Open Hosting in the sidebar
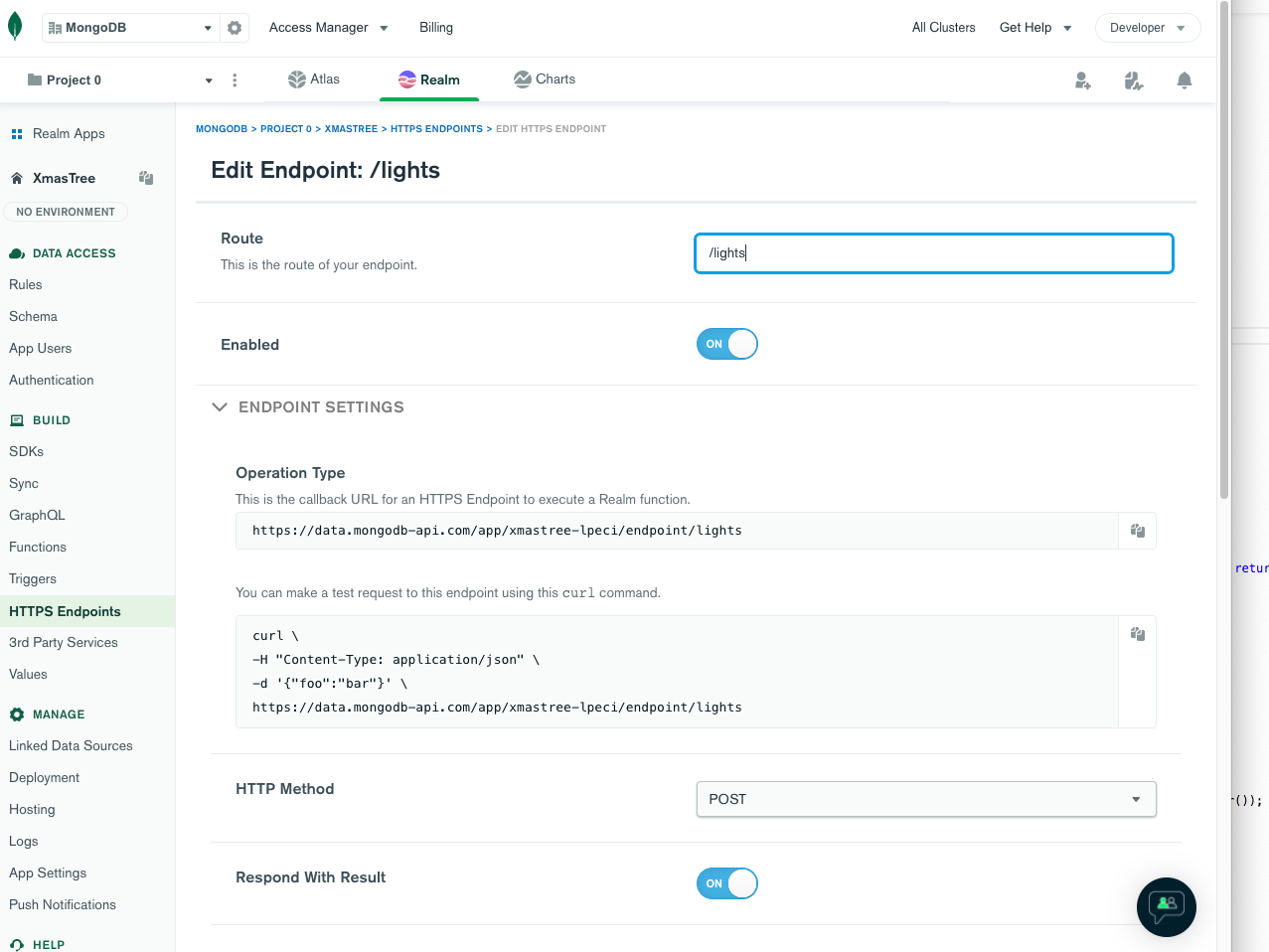This screenshot has width=1269, height=952. (x=32, y=810)
